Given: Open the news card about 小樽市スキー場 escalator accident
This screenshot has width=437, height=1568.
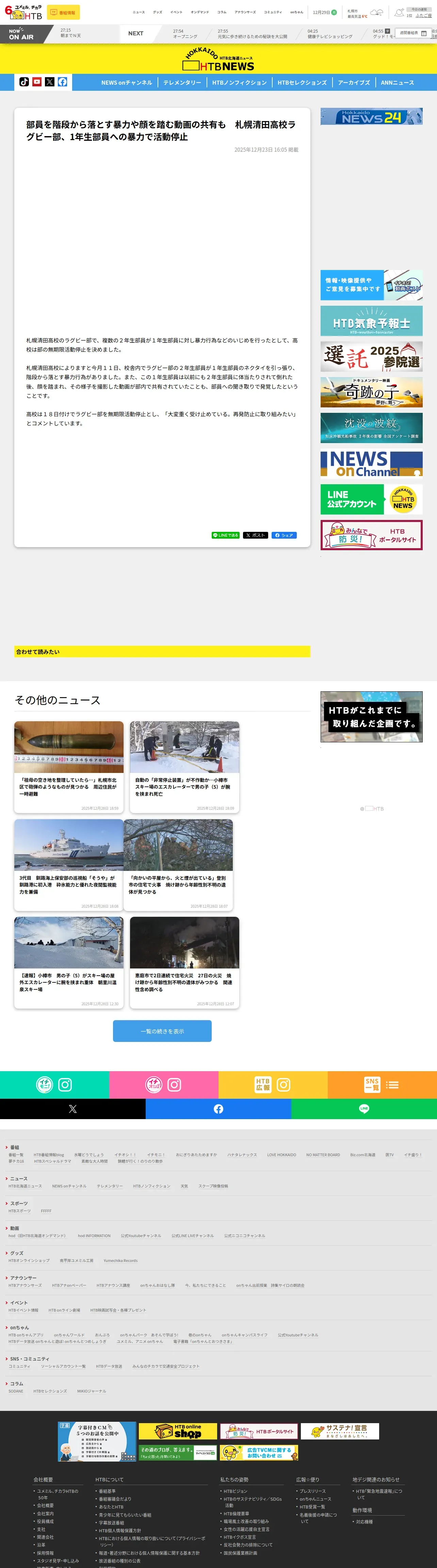Looking at the screenshot, I should tap(185, 767).
